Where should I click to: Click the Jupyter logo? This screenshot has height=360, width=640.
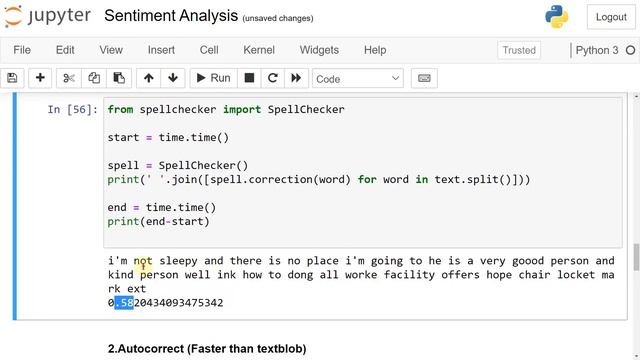48,16
